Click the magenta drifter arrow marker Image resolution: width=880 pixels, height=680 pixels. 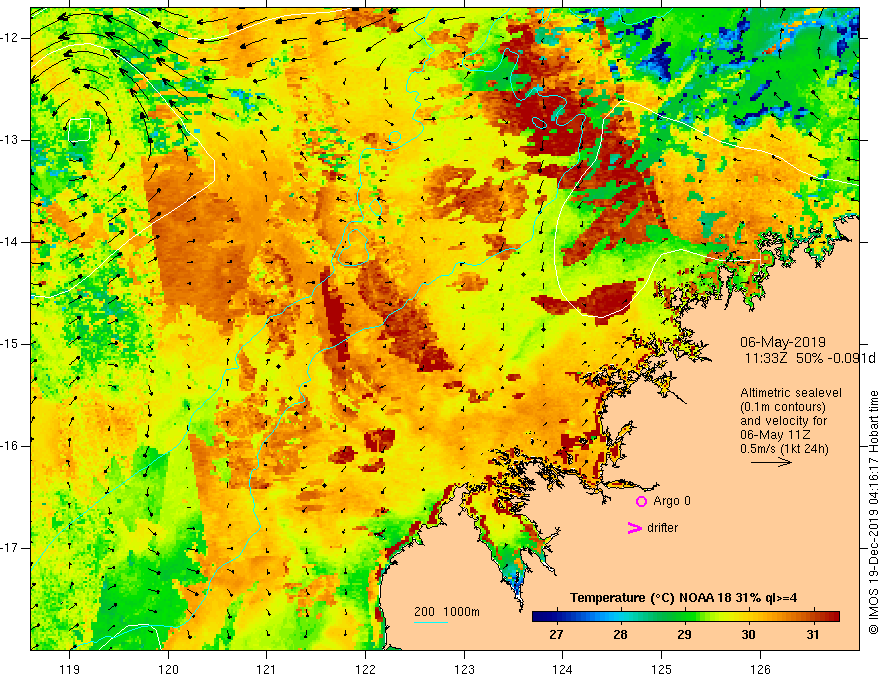pyautogui.click(x=634, y=528)
